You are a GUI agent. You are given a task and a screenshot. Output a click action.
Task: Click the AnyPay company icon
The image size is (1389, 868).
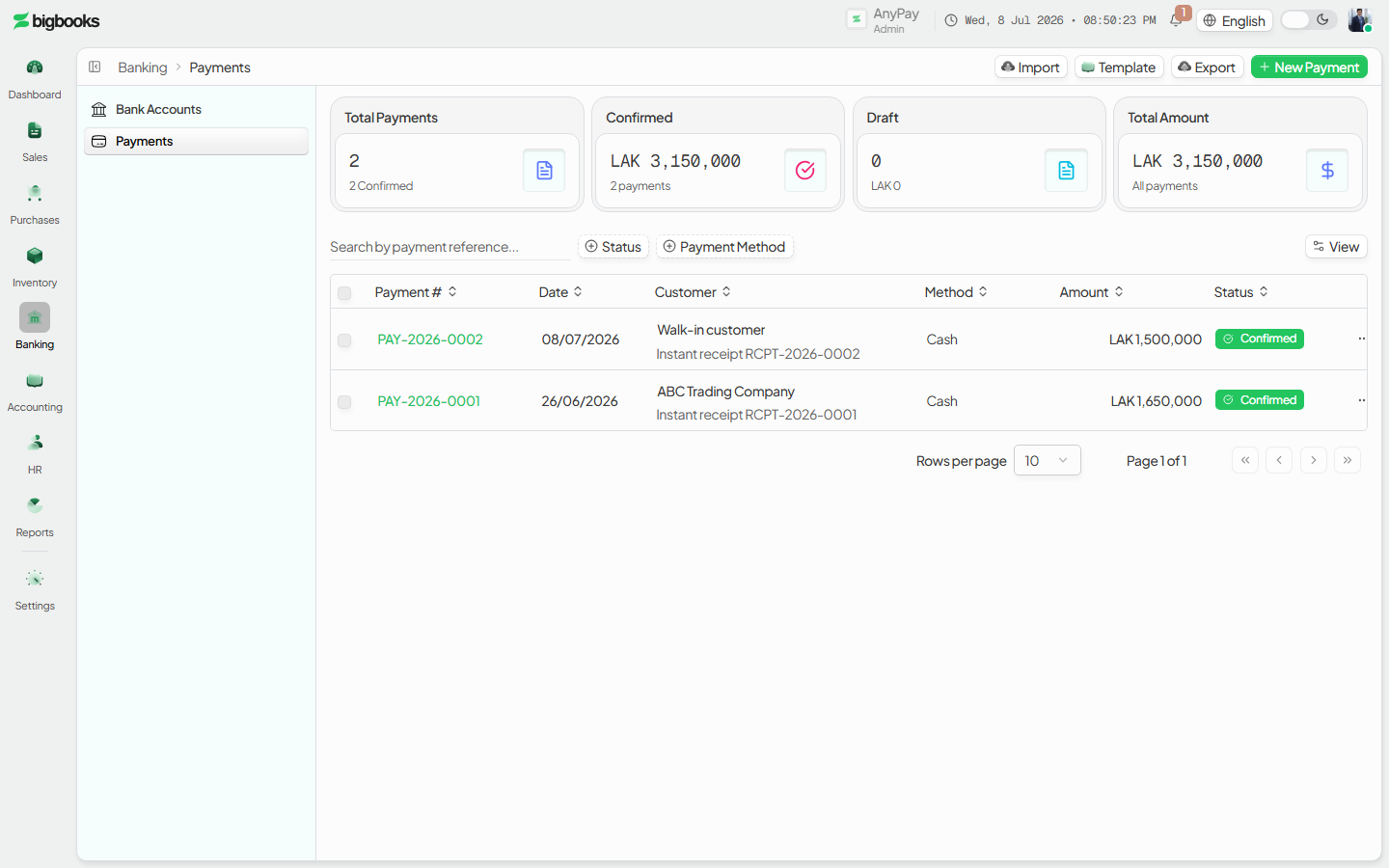857,19
